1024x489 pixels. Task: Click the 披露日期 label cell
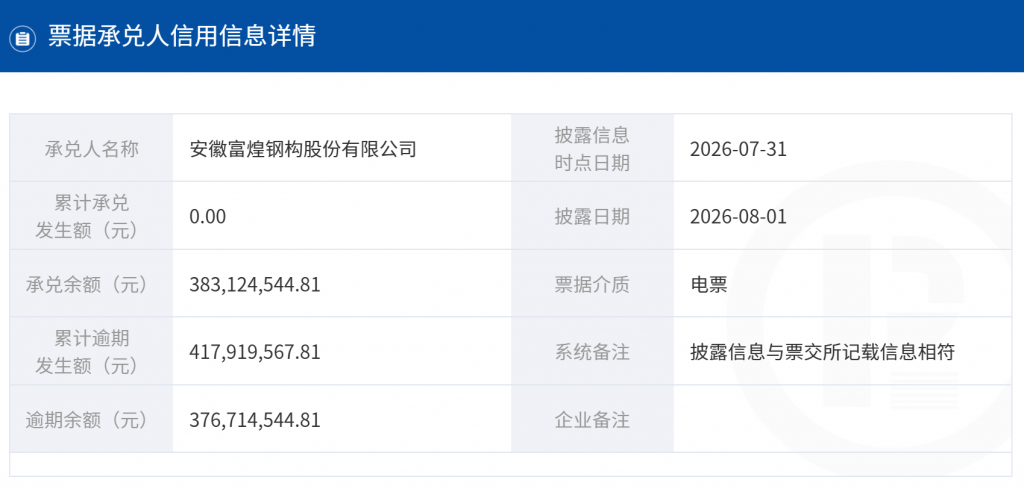click(592, 217)
